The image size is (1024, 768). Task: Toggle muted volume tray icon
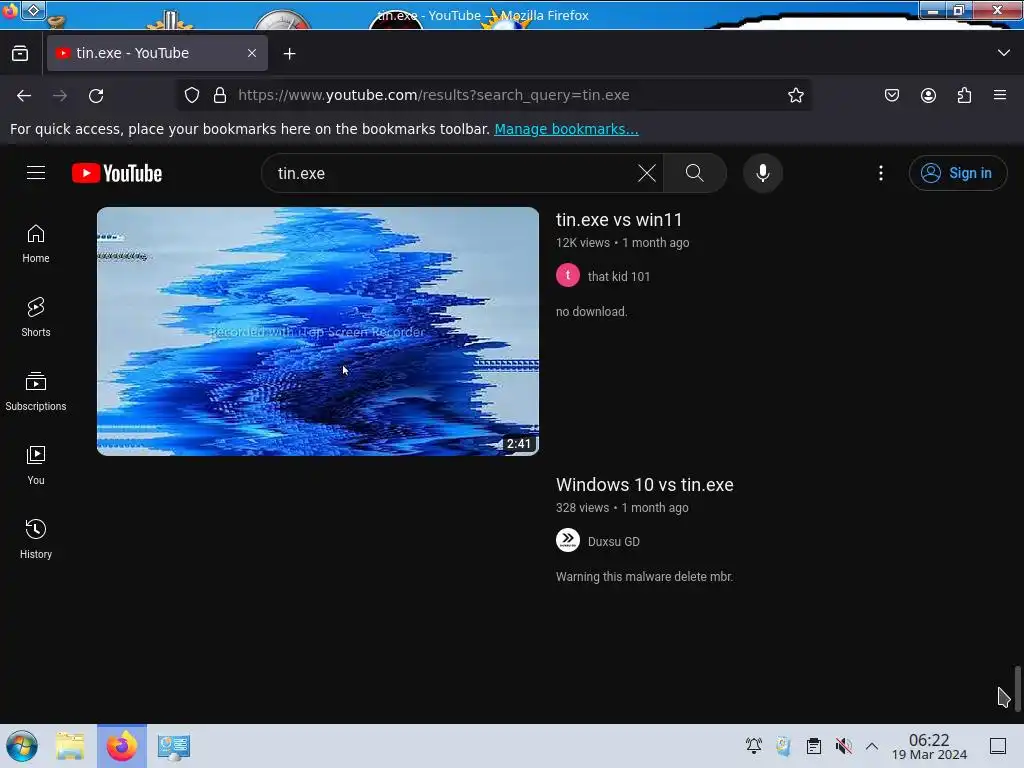[844, 746]
